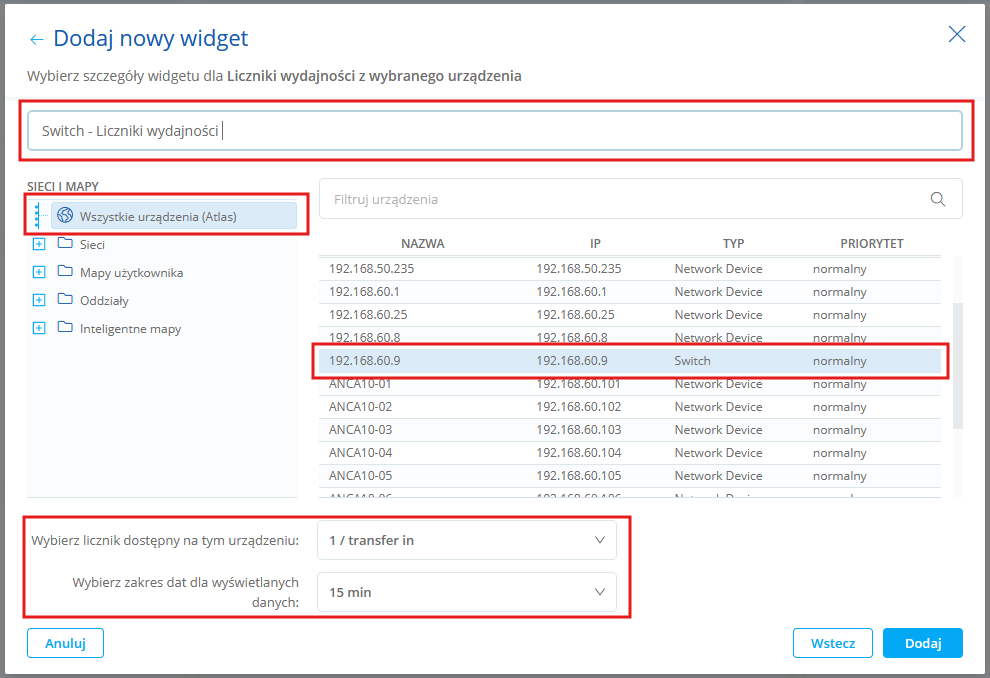Open the counter dropdown showing 1 / transfer in
The width and height of the screenshot is (990, 678).
466,540
